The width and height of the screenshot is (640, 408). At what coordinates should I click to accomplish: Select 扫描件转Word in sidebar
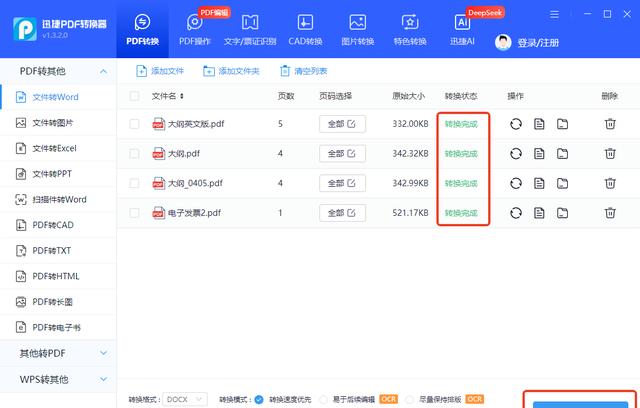coord(58,200)
